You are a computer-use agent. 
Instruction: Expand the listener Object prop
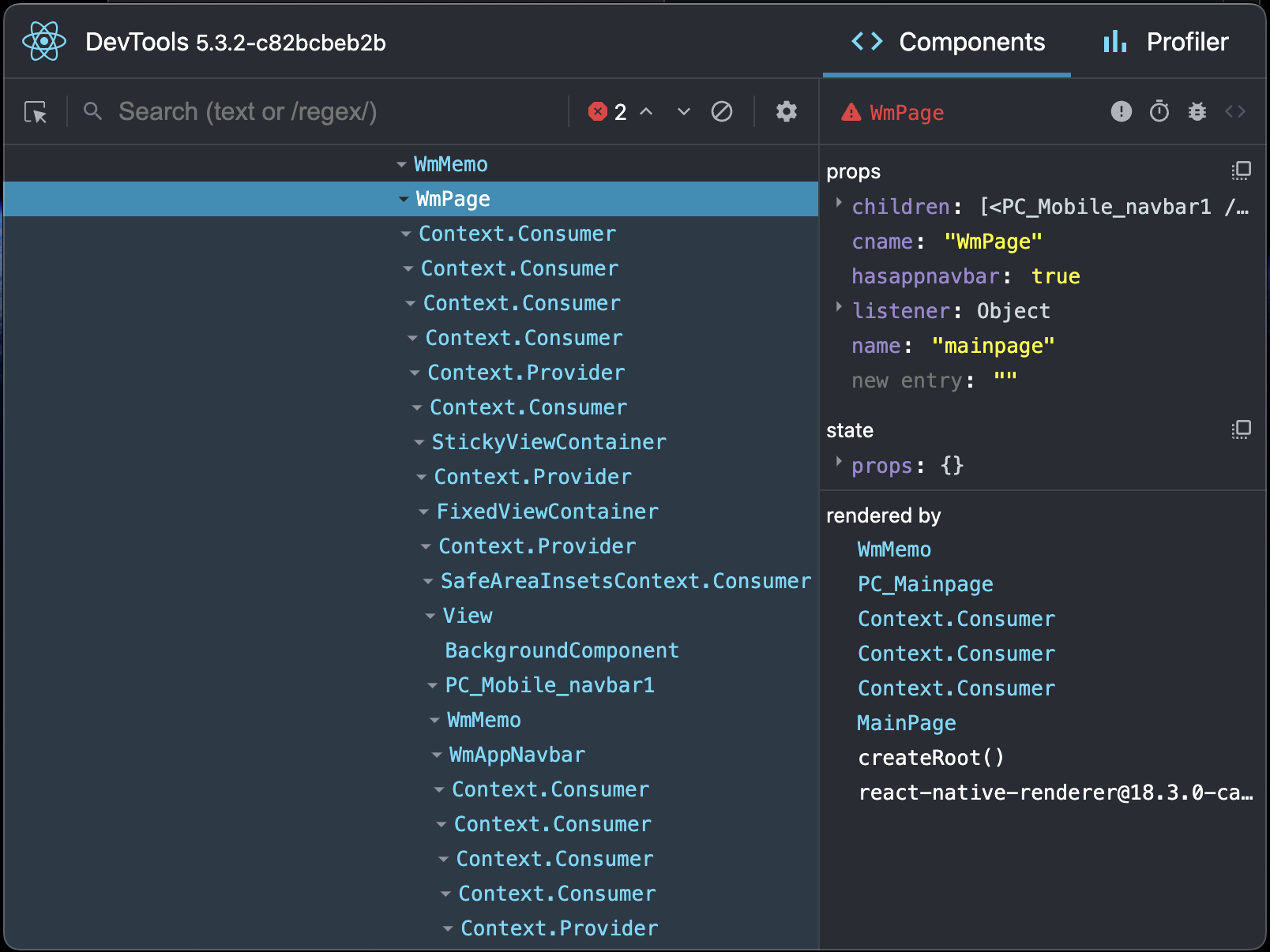[839, 309]
